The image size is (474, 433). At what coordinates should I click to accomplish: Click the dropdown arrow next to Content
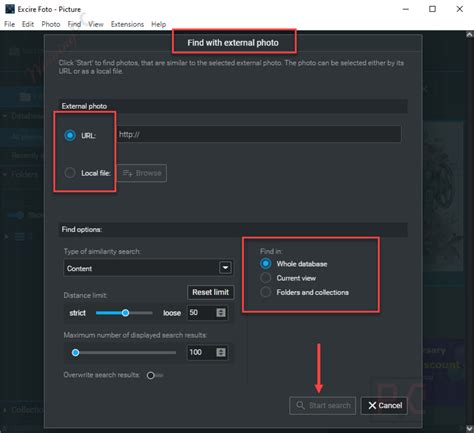(x=225, y=268)
